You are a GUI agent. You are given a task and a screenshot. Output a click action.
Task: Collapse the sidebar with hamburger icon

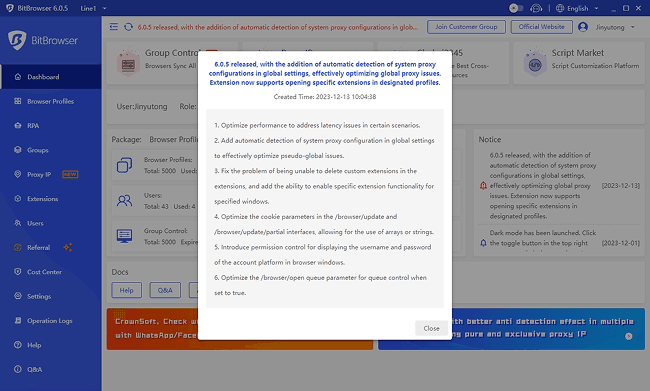114,27
